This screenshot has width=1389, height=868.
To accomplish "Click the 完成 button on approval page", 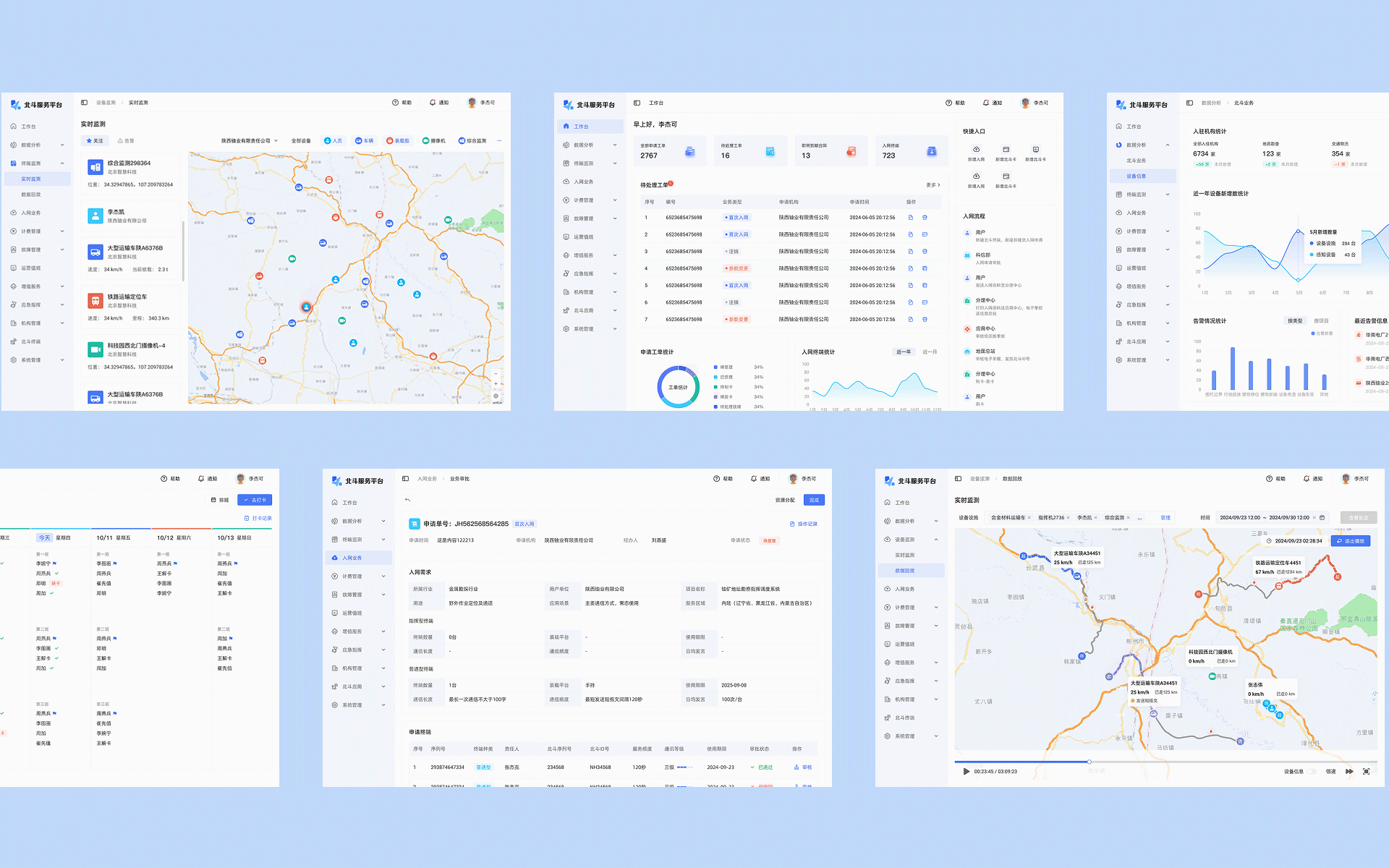I will coord(814,500).
